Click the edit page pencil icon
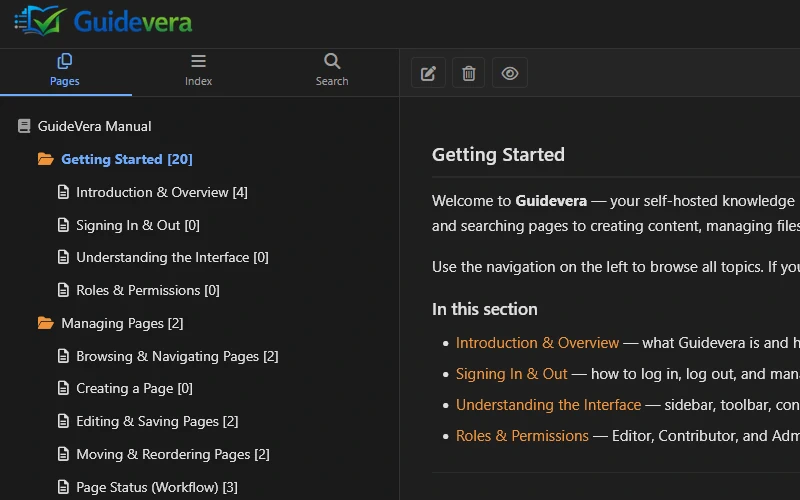This screenshot has width=800, height=500. pos(428,73)
